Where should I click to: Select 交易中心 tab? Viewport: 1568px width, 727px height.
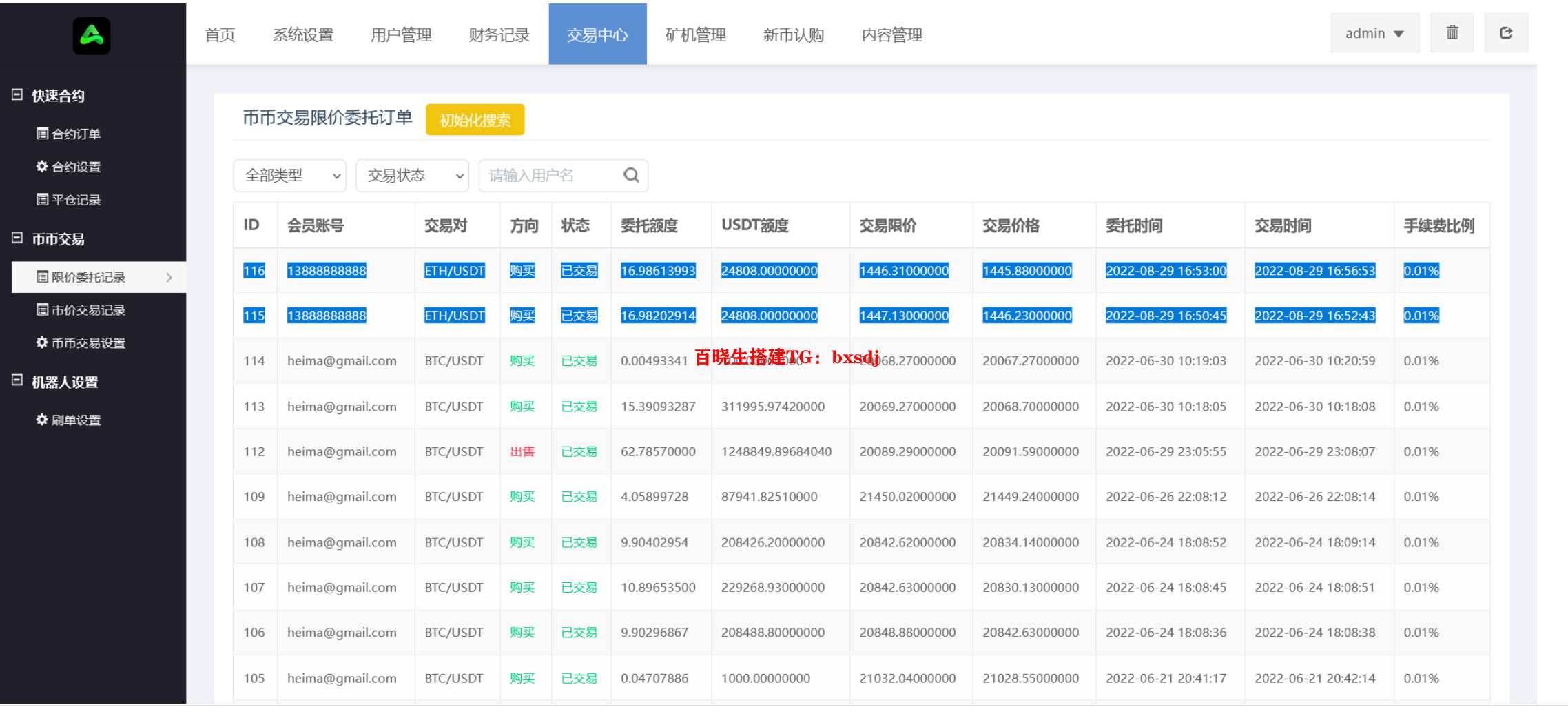(x=597, y=34)
